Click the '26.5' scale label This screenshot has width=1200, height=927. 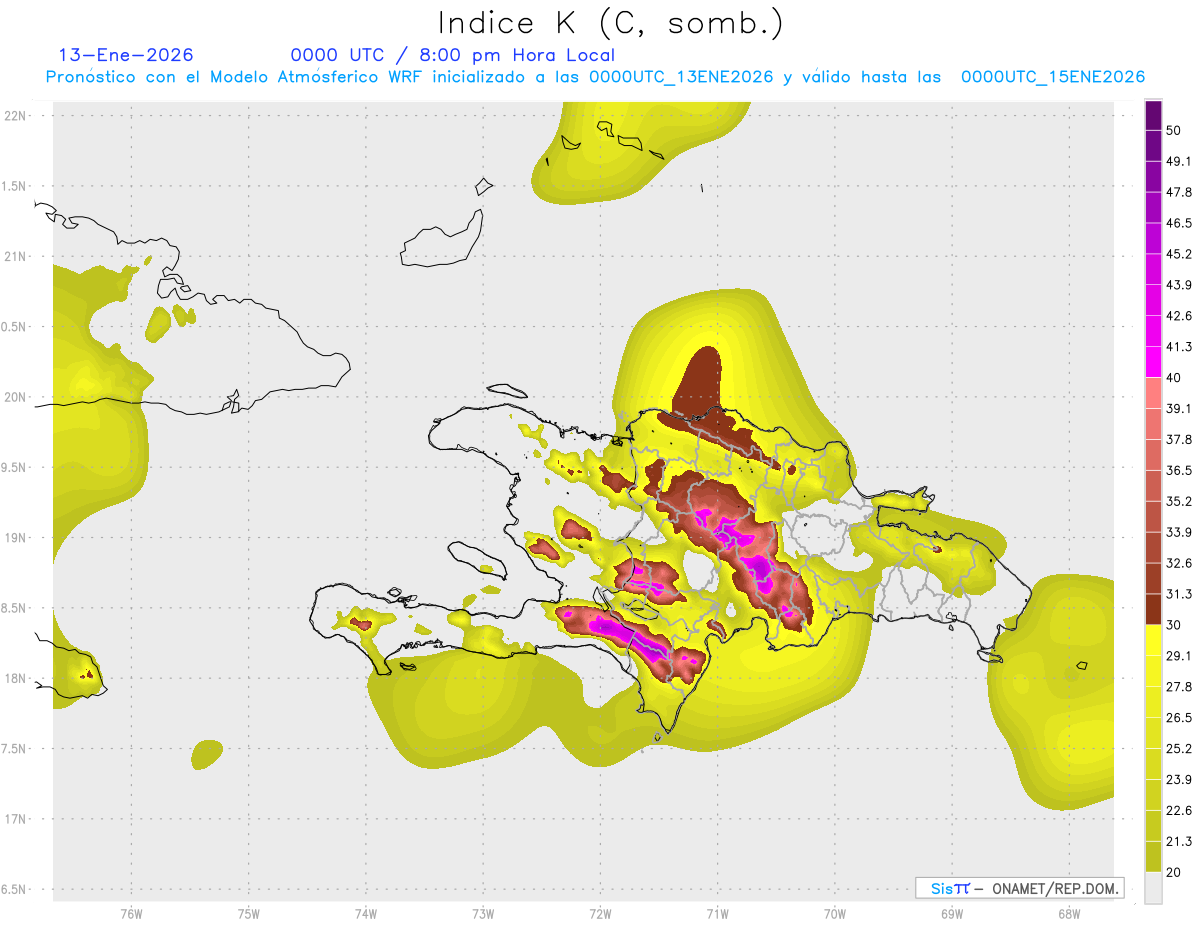[x=1179, y=718]
